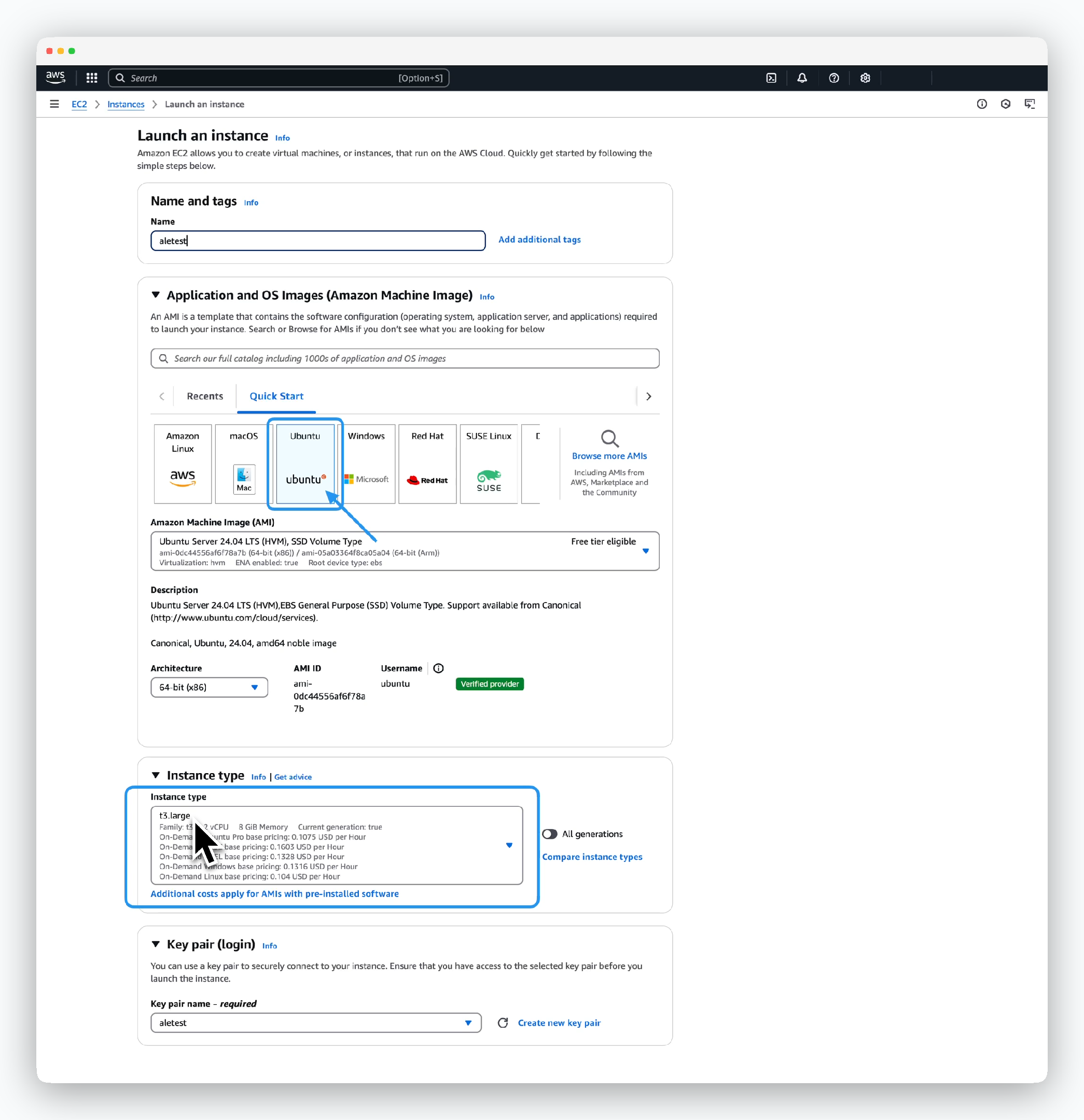
Task: Open the Key pair name dropdown
Action: pyautogui.click(x=316, y=1023)
